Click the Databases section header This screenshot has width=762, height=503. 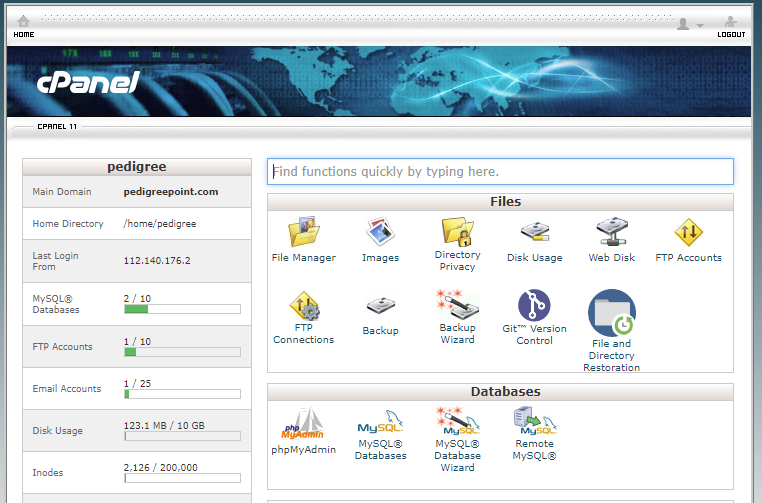click(x=500, y=392)
